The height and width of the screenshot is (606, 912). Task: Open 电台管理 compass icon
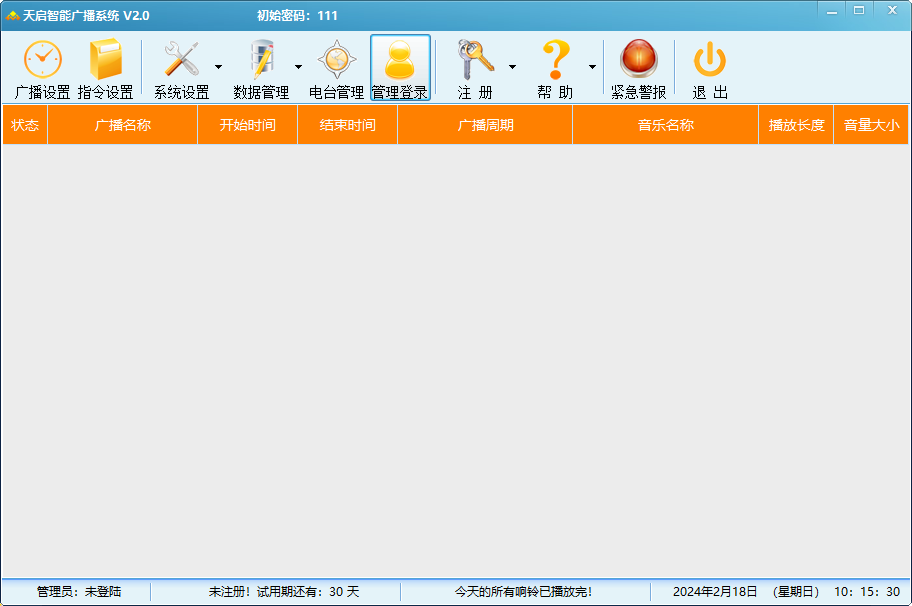pos(337,59)
